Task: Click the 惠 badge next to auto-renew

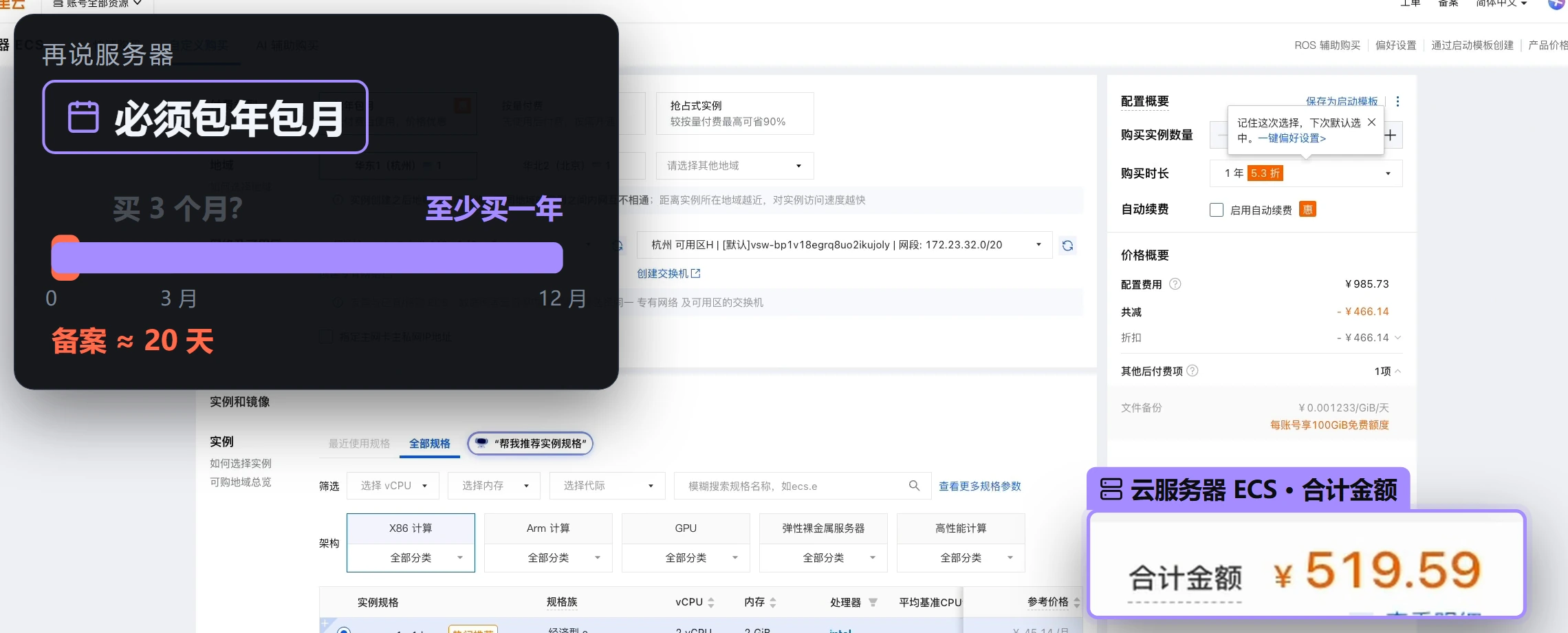Action: (1307, 210)
